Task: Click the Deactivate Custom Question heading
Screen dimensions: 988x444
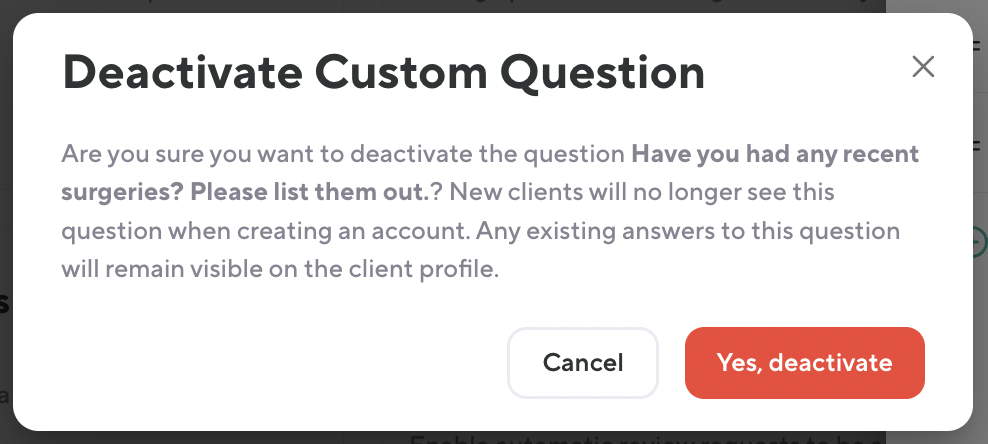Action: point(383,73)
